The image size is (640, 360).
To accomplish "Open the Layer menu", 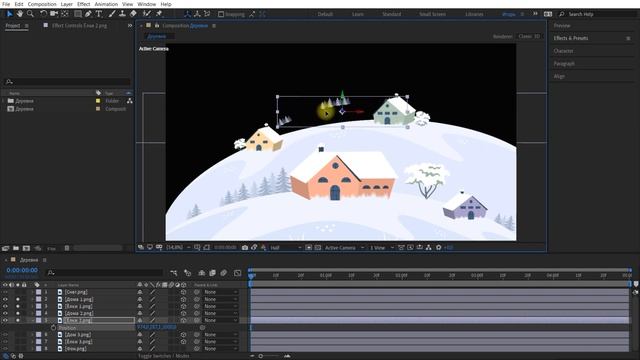I will click(x=67, y=4).
